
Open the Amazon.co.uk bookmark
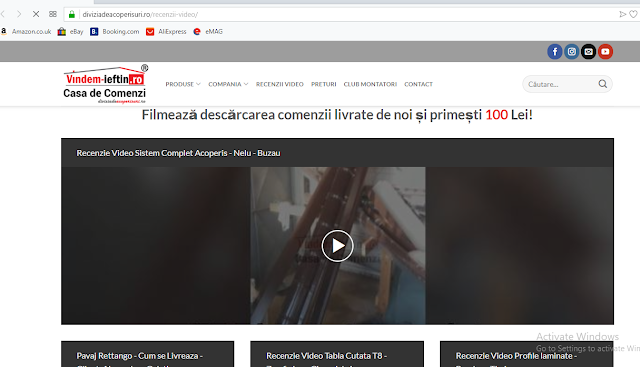pos(26,31)
